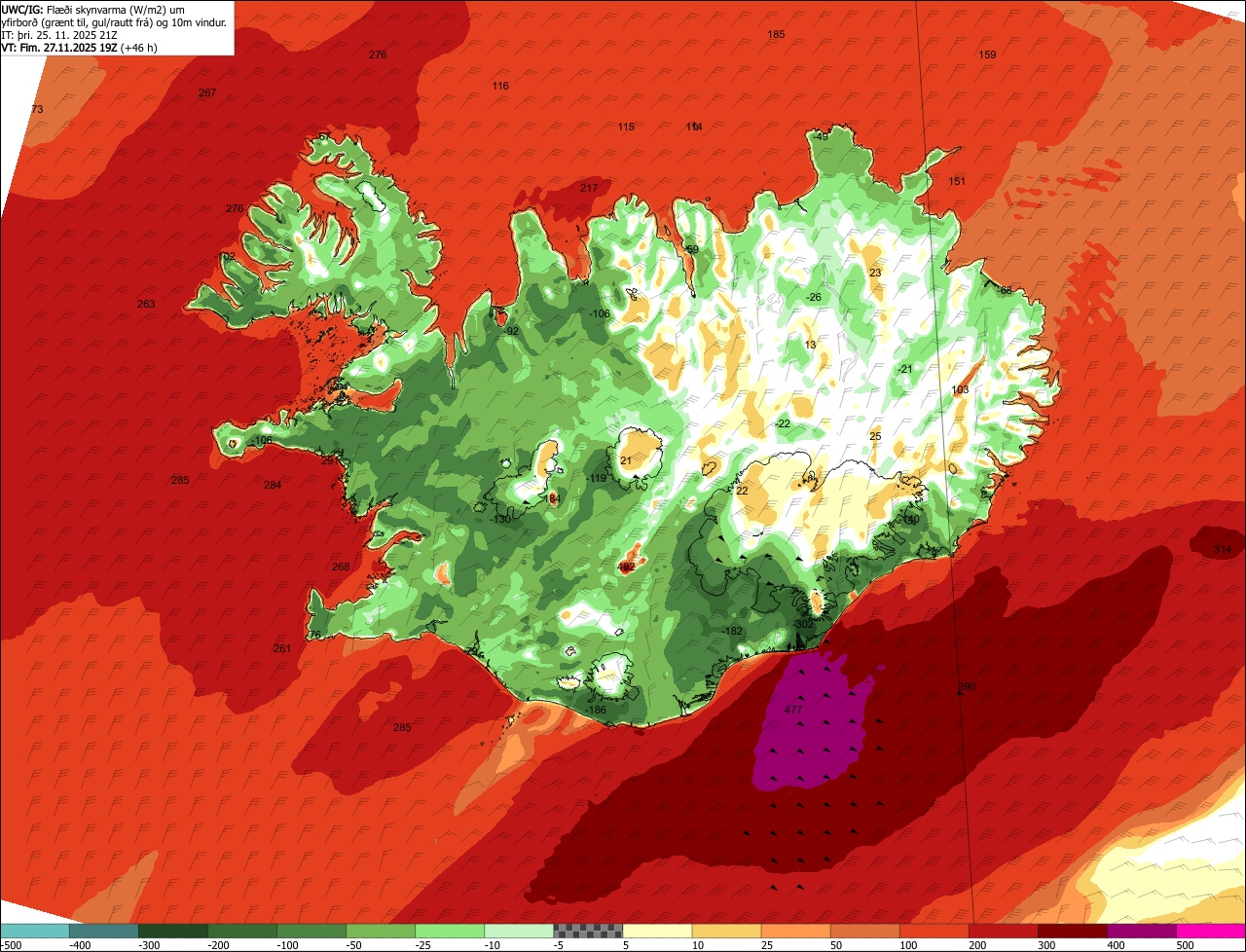
Task: Click the 268 value near the southwest coast
Action: (x=341, y=568)
